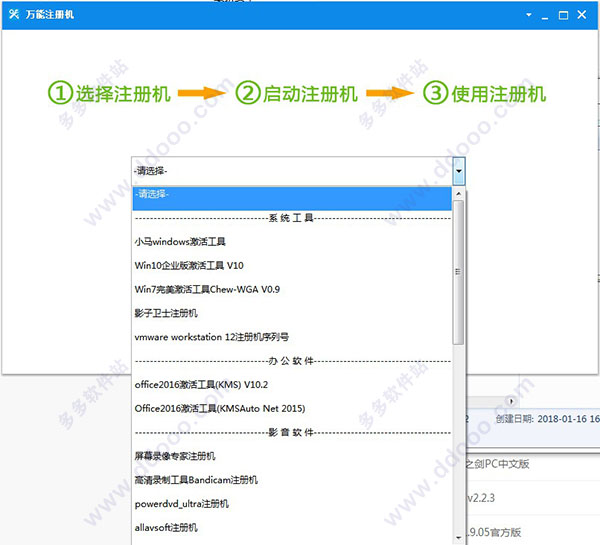Close the 万能注册机 window
The width and height of the screenshot is (600, 545).
point(582,15)
